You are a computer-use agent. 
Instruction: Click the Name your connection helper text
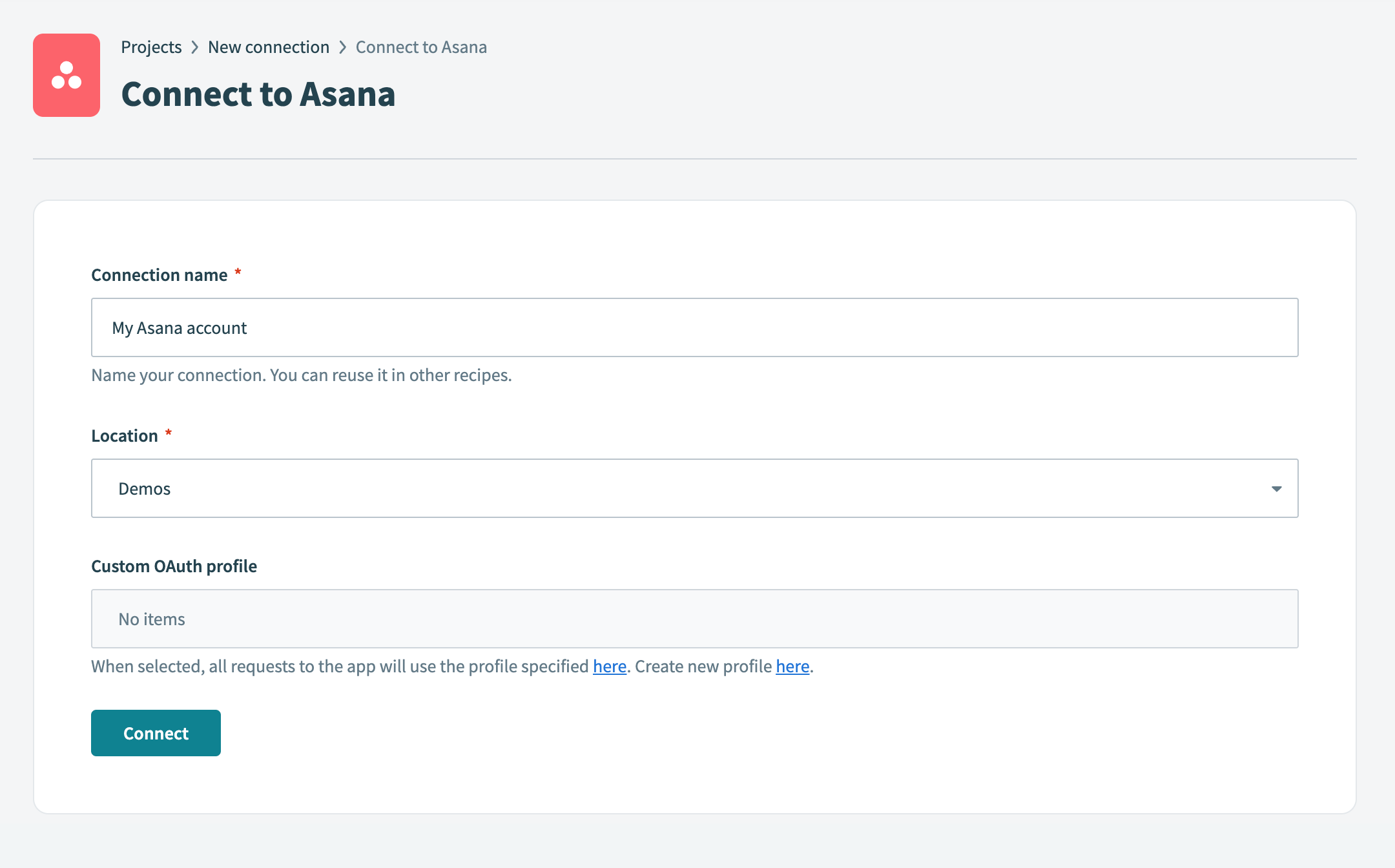click(301, 375)
